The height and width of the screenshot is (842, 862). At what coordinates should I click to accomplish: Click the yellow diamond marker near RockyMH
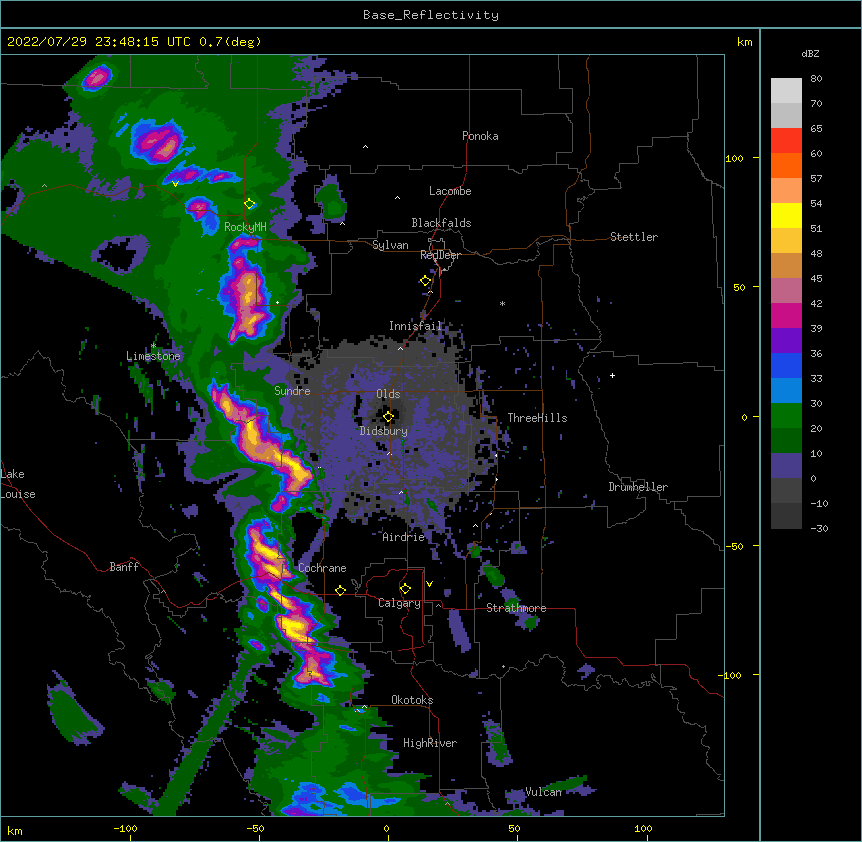pyautogui.click(x=250, y=204)
